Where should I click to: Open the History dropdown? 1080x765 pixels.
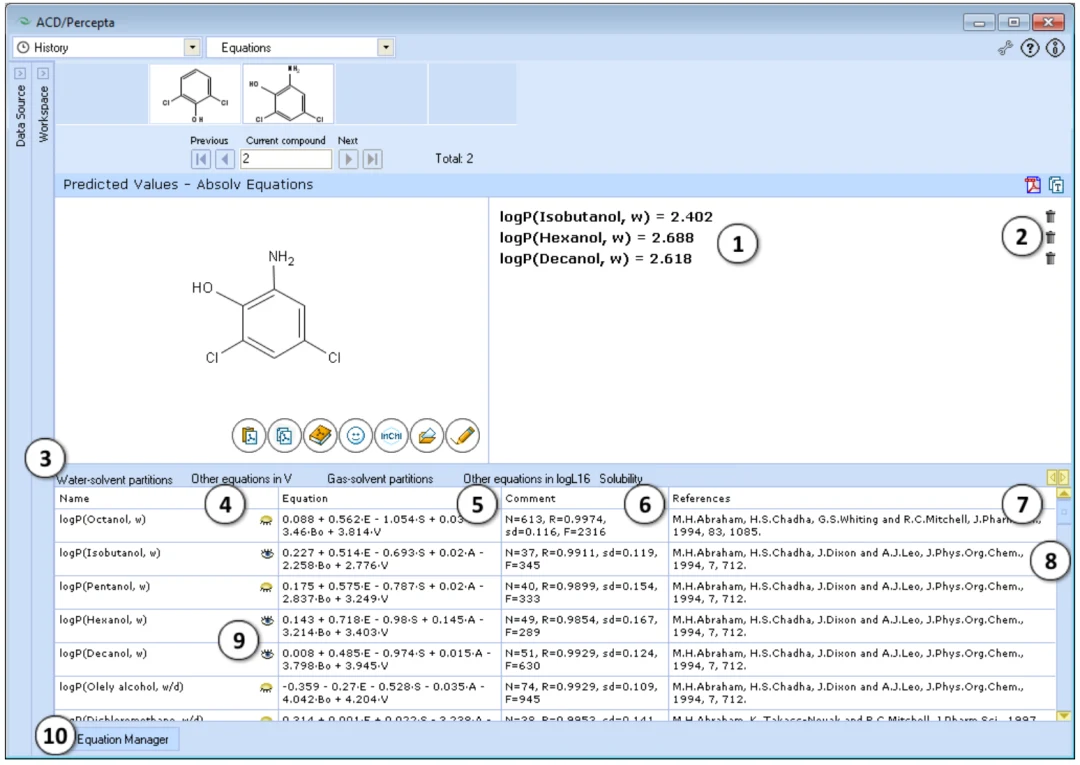click(x=192, y=48)
